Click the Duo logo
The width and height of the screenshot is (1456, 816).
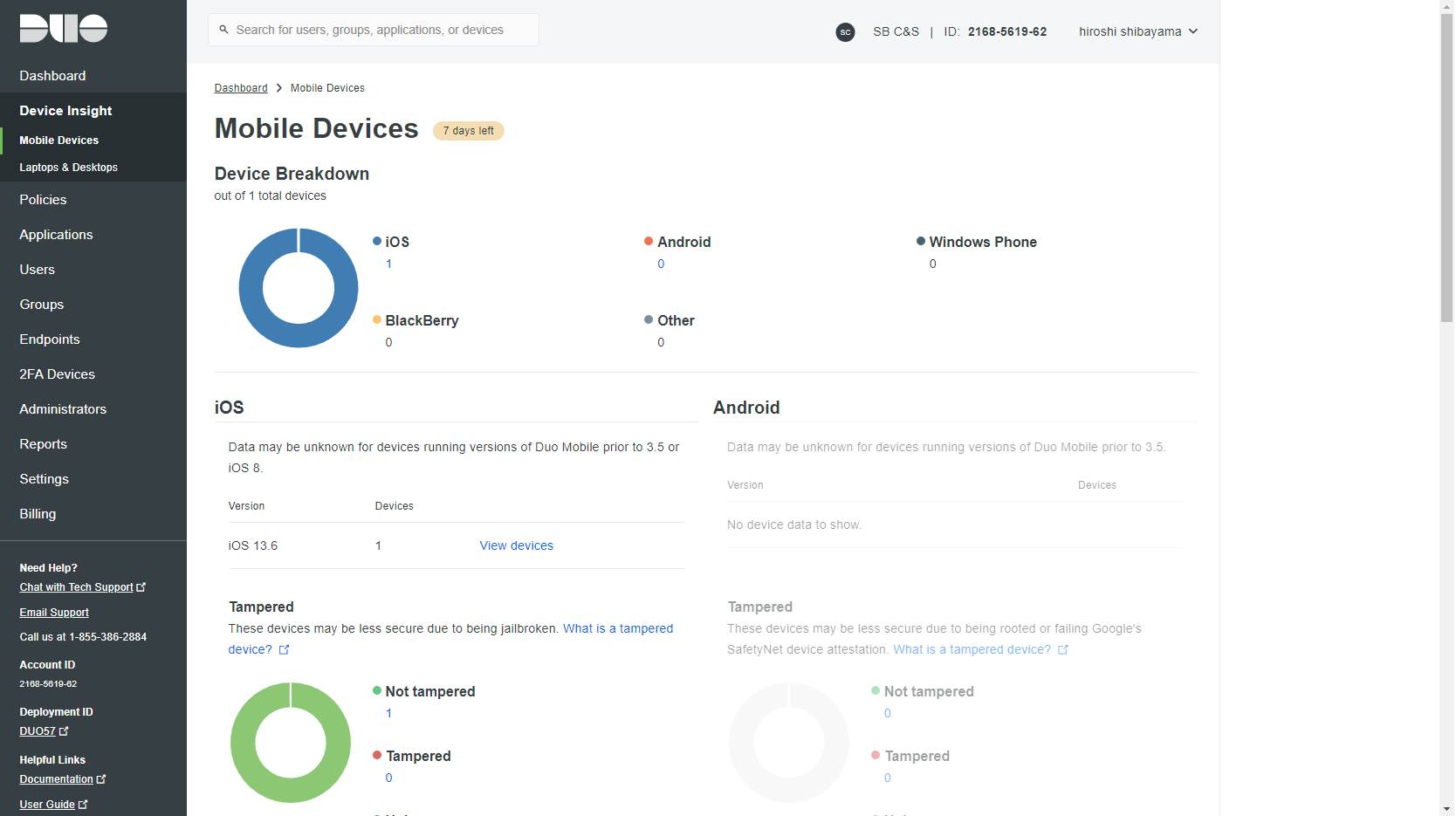tap(64, 28)
